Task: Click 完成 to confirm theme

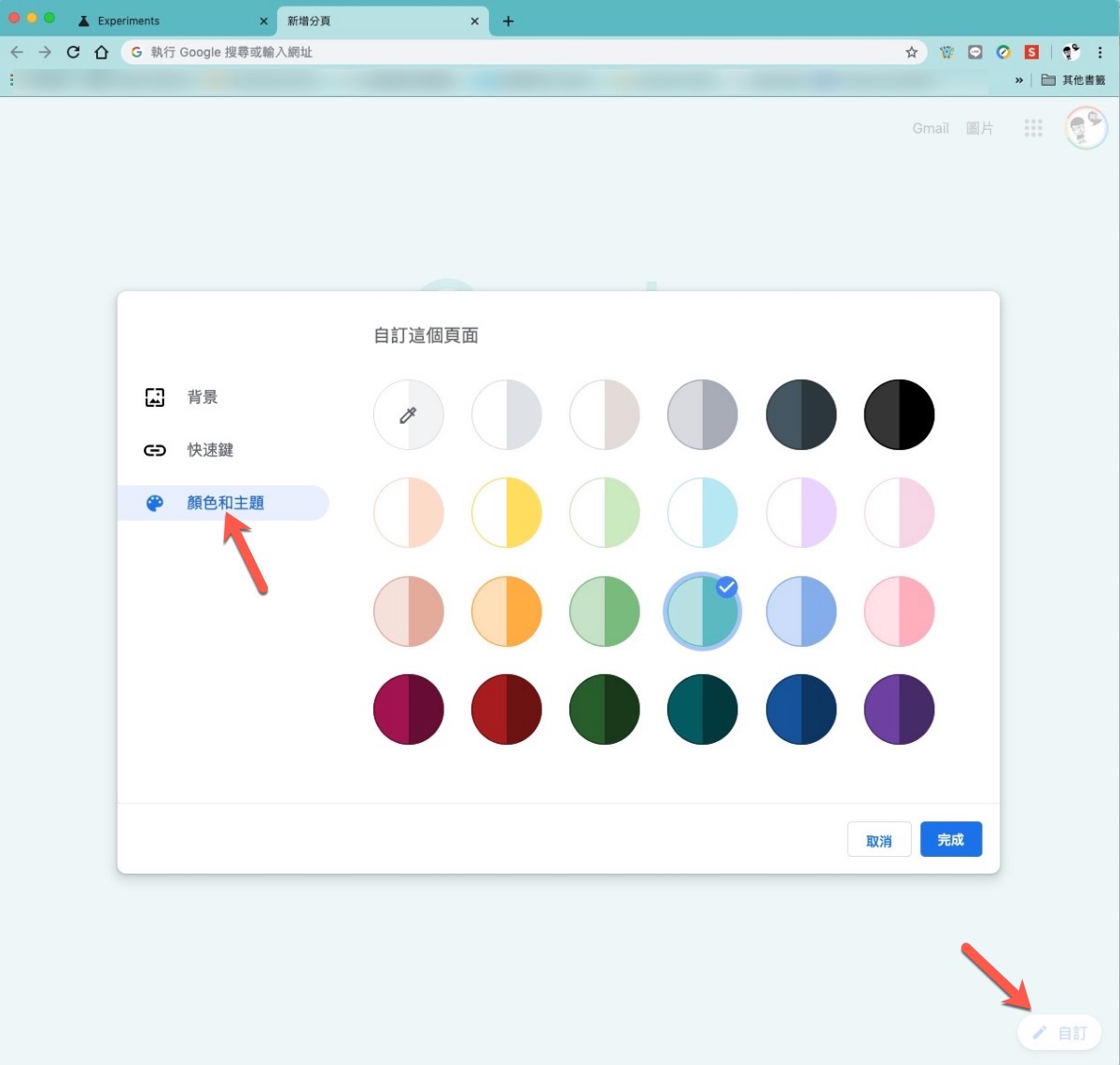Action: pos(951,839)
